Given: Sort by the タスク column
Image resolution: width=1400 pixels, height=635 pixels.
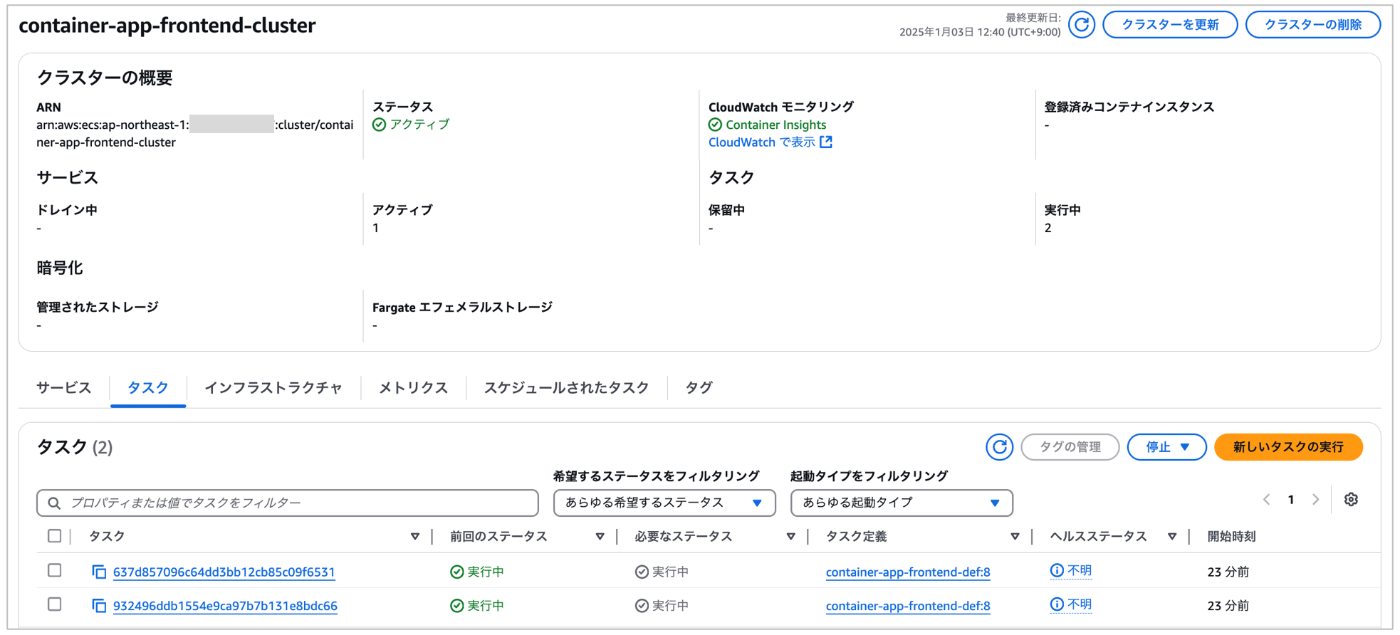Looking at the screenshot, I should pyautogui.click(x=415, y=537).
